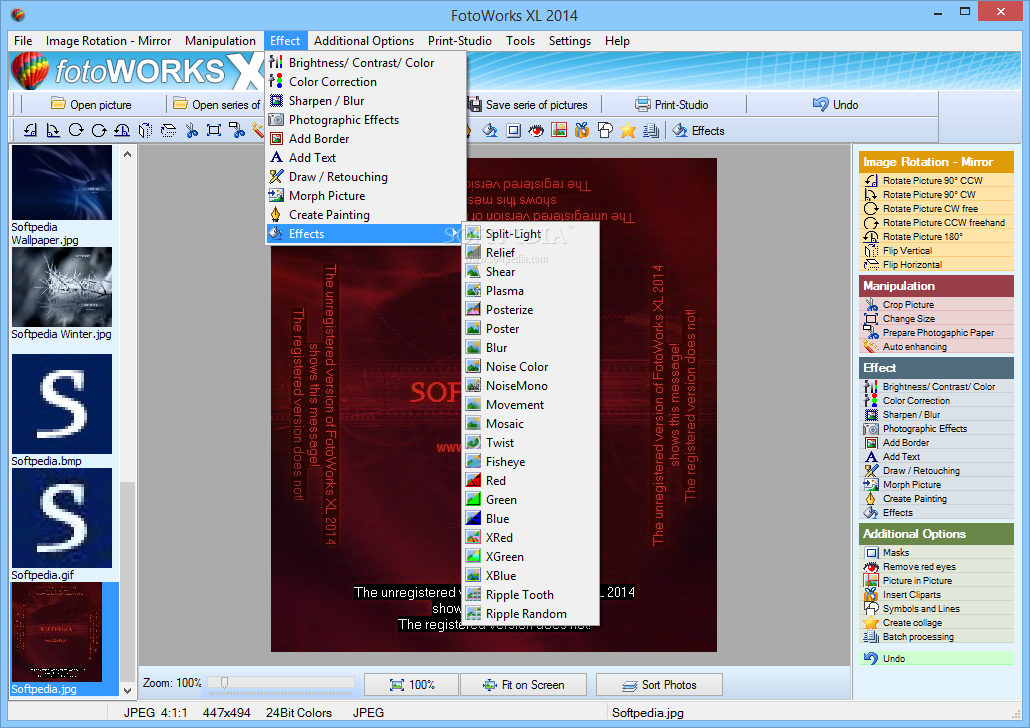Click the Fit on Screen button
The image size is (1030, 728).
coord(524,685)
